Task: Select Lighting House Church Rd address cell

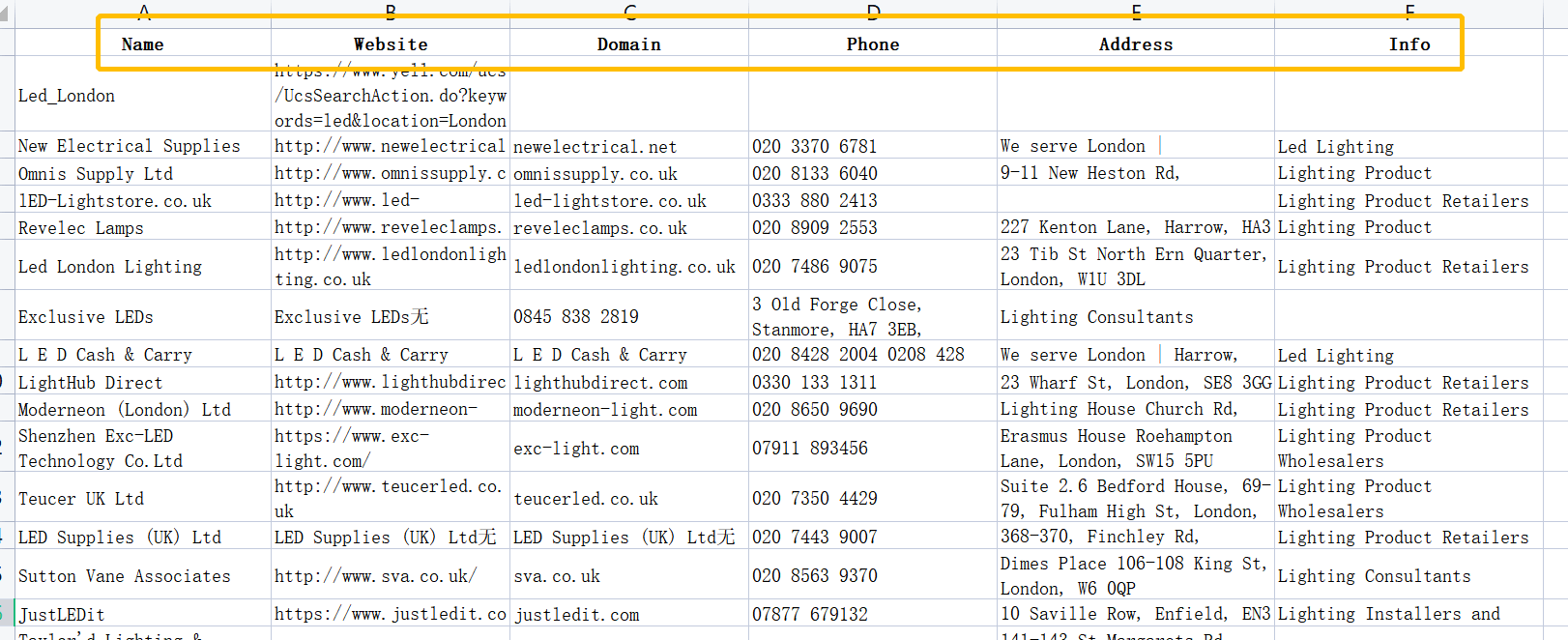Action: tap(1136, 409)
